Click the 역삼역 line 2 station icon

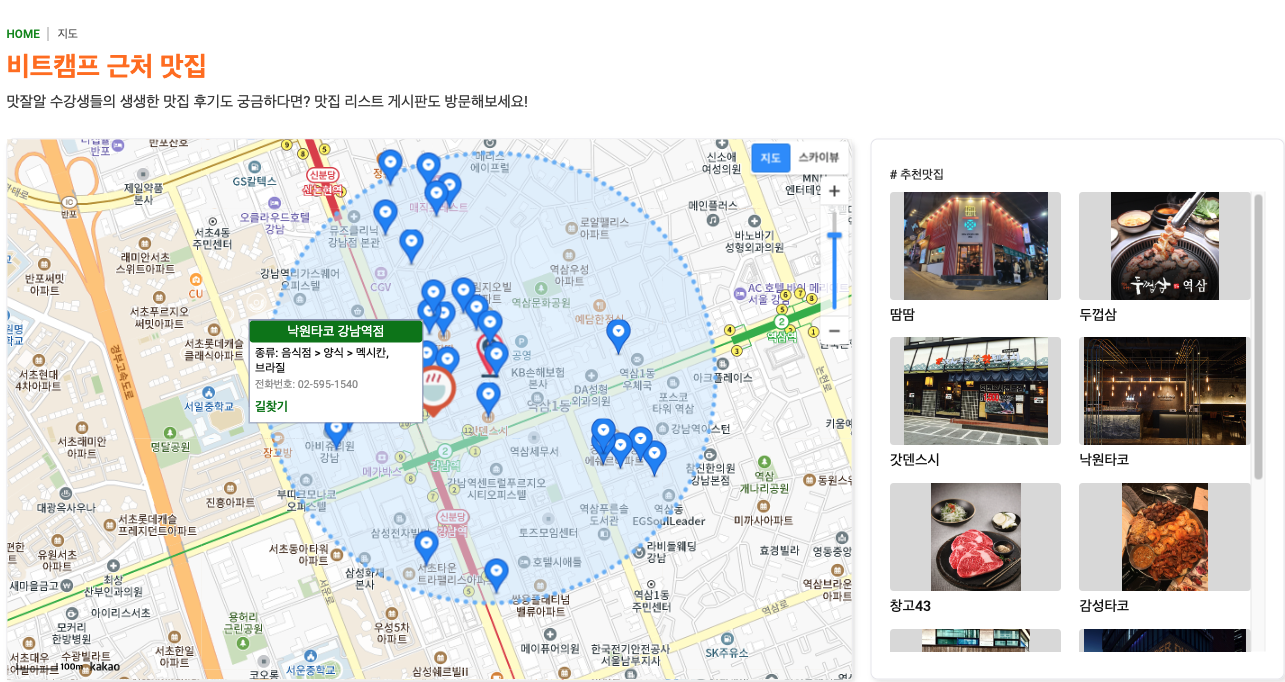(781, 321)
